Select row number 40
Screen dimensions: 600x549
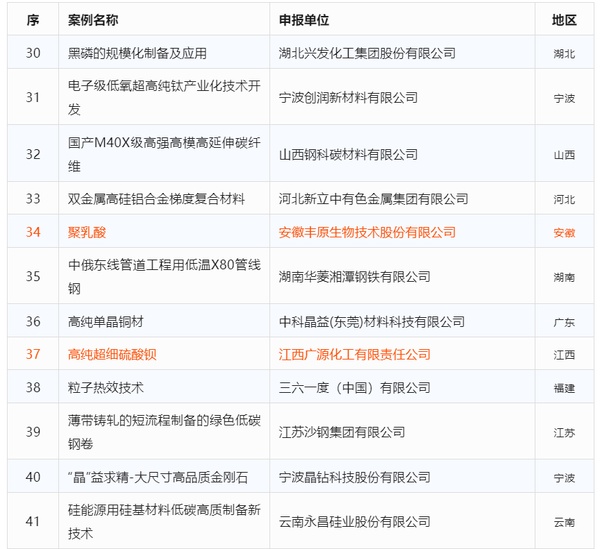coord(33,477)
